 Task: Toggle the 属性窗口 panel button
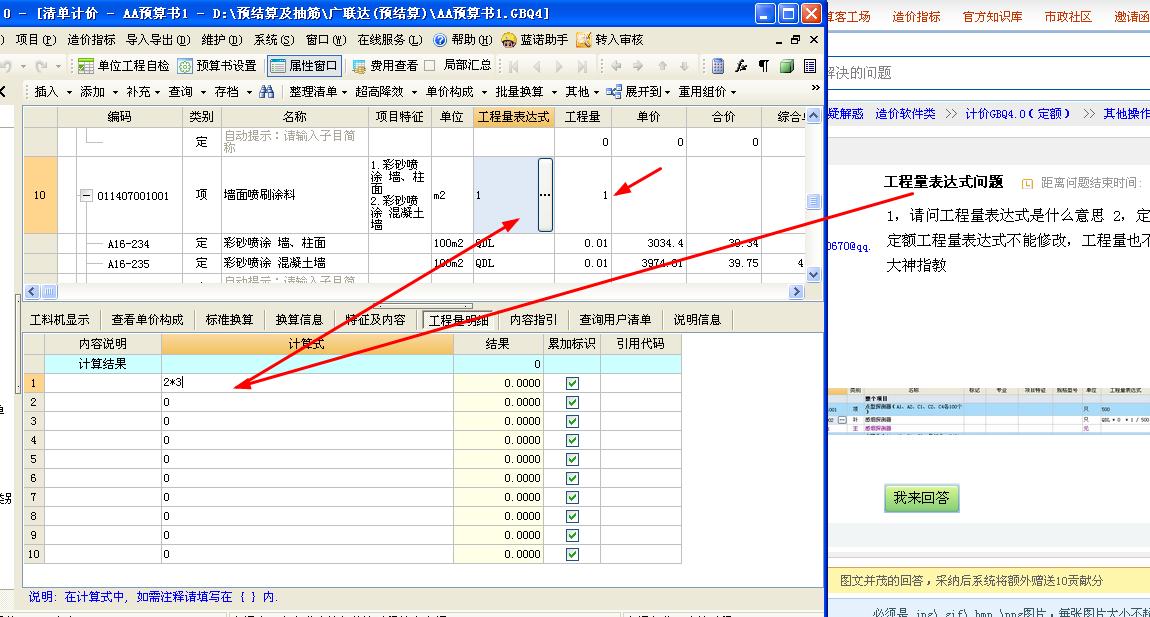[x=304, y=66]
